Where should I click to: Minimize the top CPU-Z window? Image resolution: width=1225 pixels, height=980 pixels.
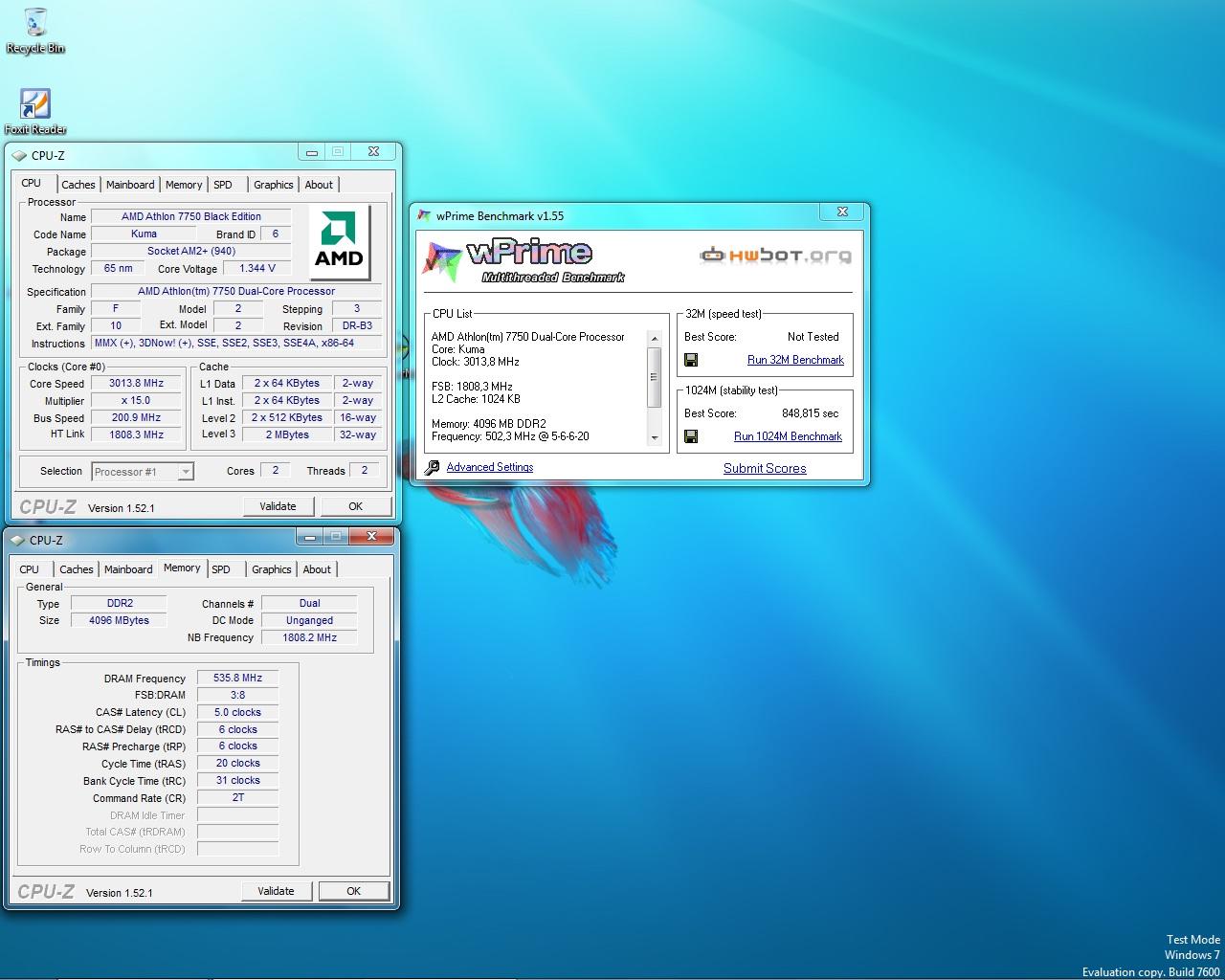[312, 151]
